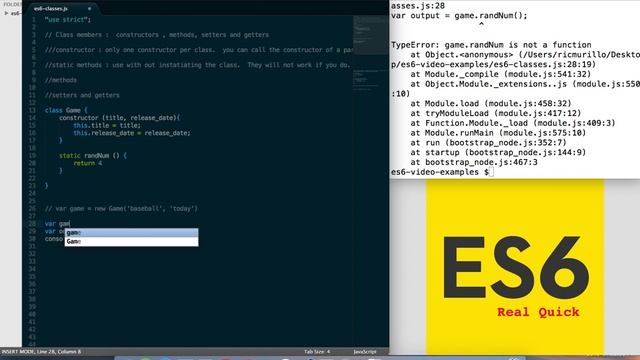This screenshot has height=360, width=640.
Task: Click 'TypeError: game.randNum is not a function' in terminal
Action: coord(491,45)
